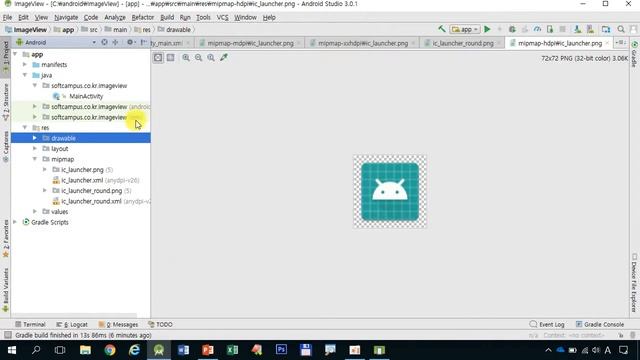Open the File menu
The image size is (640, 360).
coord(7,18)
